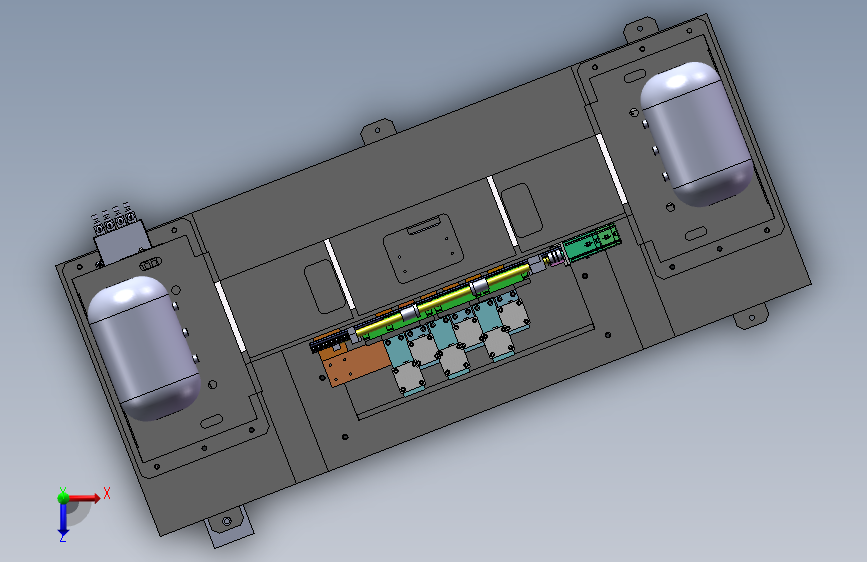
Task: Click the mounting tab on the top middle edge
Action: coord(378,133)
